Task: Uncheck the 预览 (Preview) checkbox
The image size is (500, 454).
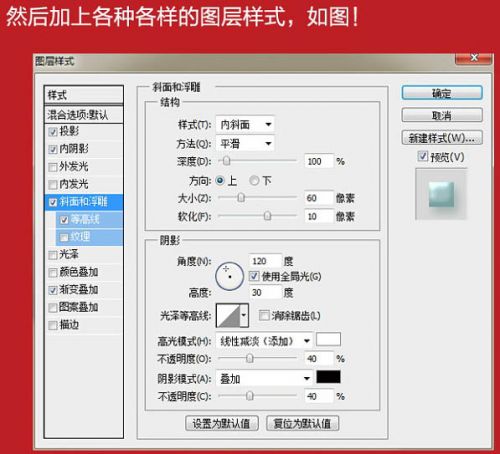Action: 423,156
